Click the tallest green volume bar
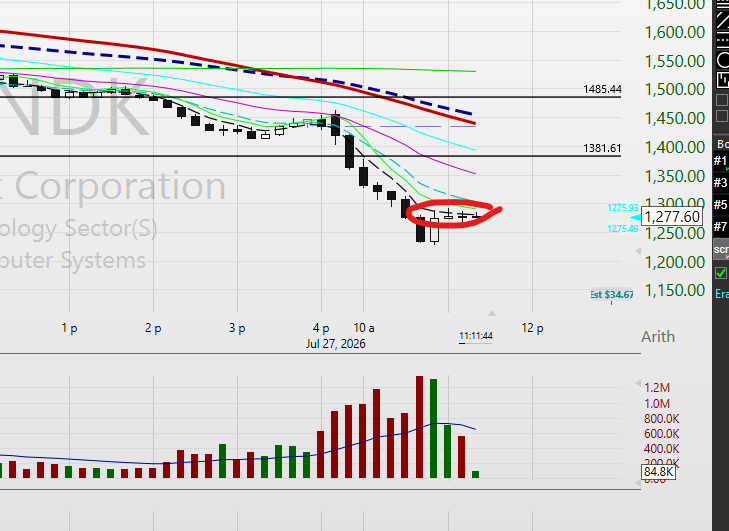 pyautogui.click(x=433, y=428)
